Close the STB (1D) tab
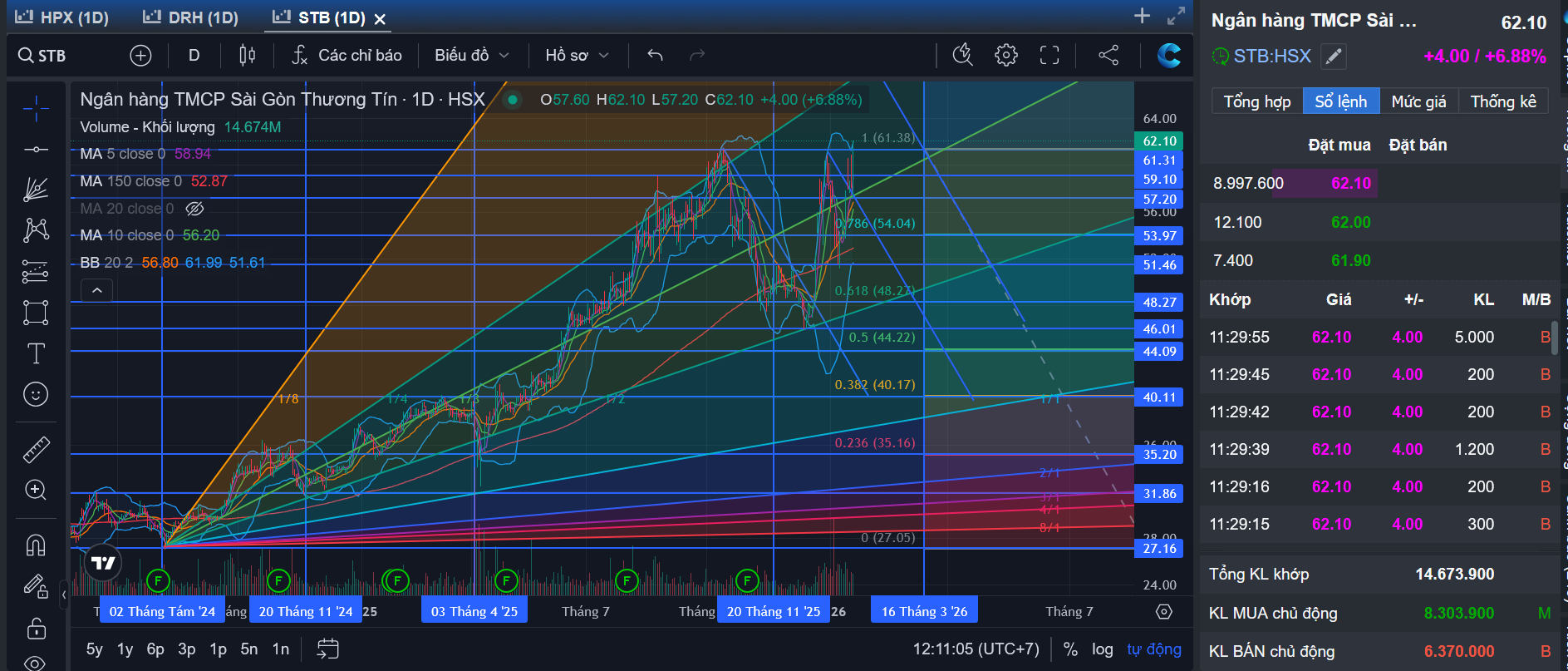 tap(380, 18)
